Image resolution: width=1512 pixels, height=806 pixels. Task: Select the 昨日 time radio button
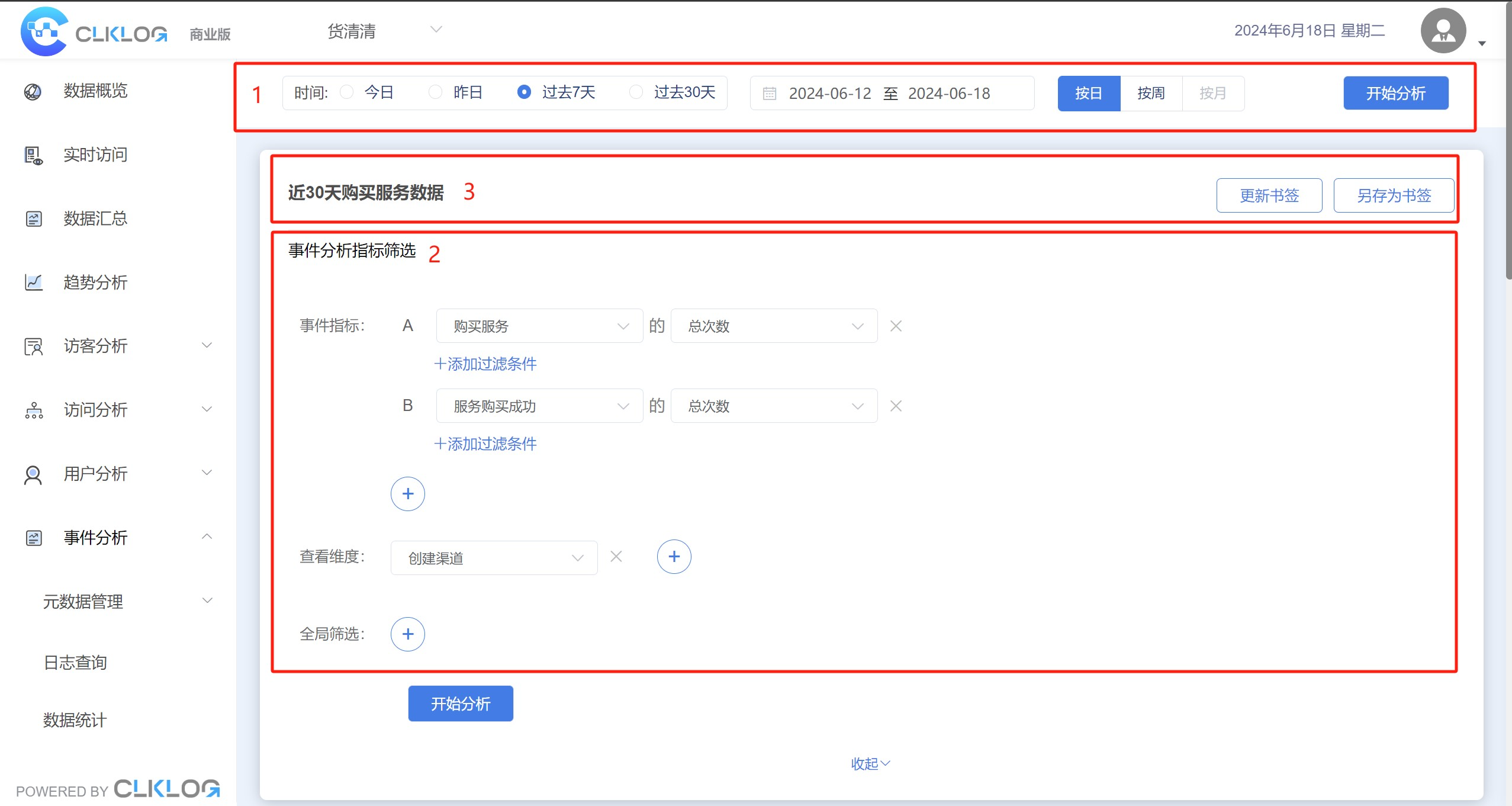click(x=435, y=92)
